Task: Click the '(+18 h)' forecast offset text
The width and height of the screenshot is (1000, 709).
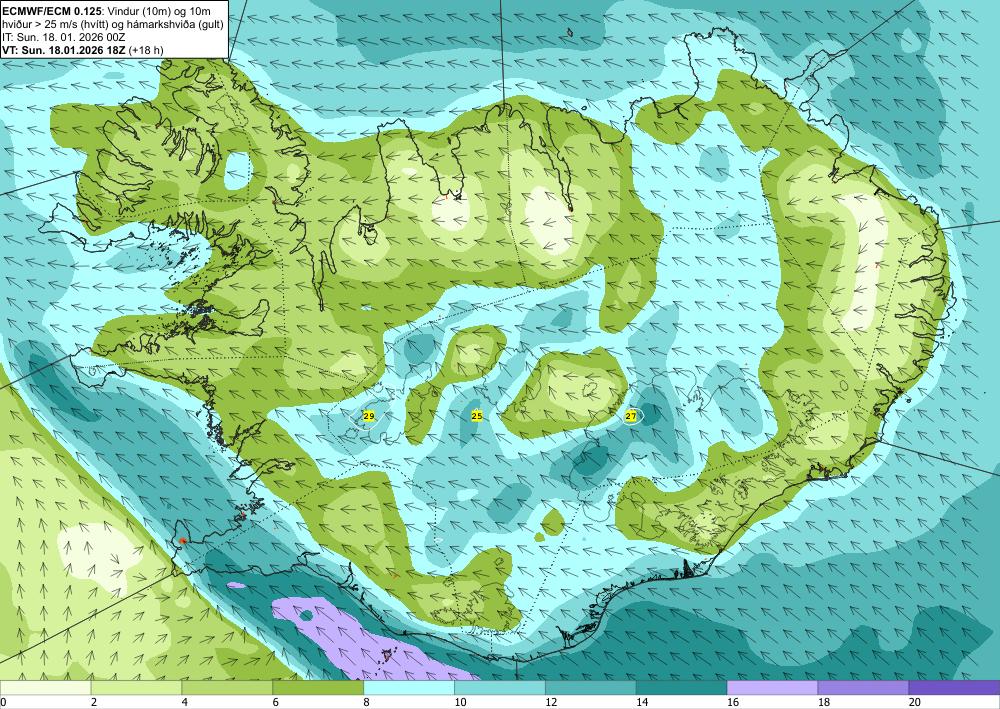Action: pos(146,50)
